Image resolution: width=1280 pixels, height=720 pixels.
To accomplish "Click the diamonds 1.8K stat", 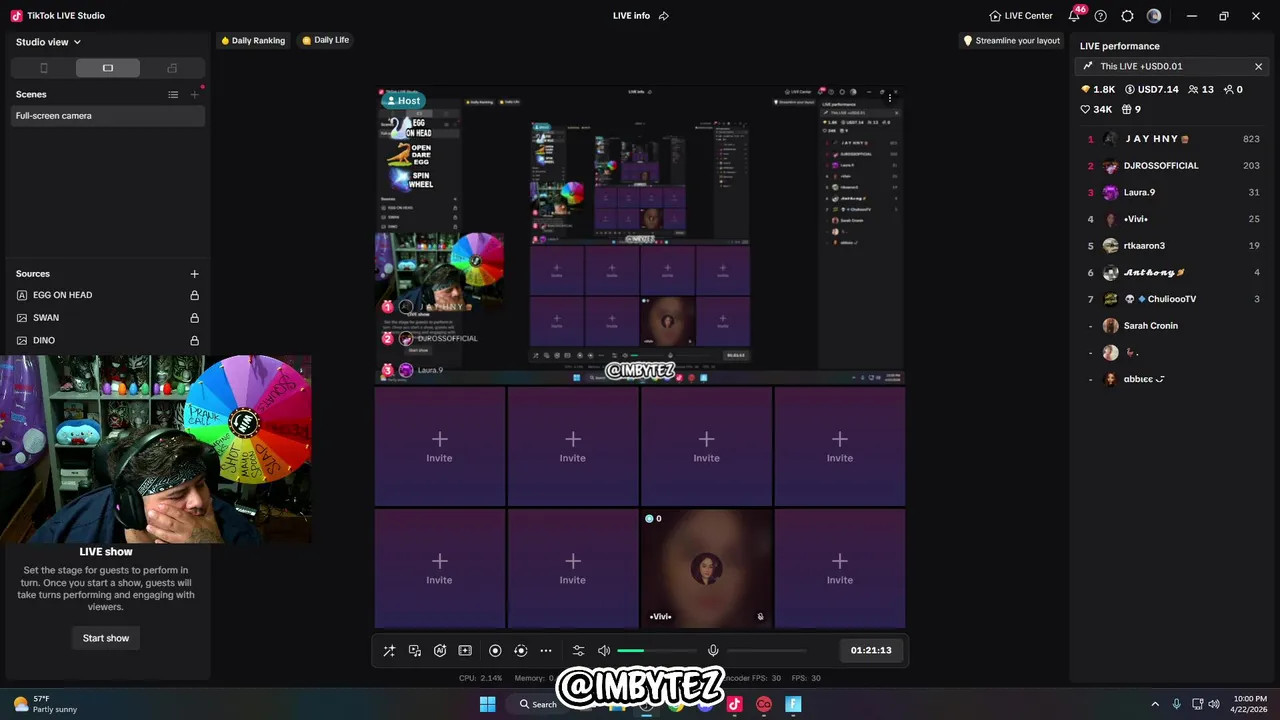I will [1098, 89].
